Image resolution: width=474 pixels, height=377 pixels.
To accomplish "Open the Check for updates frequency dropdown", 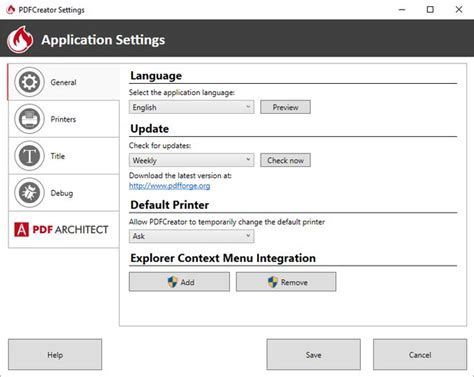I will [x=191, y=160].
